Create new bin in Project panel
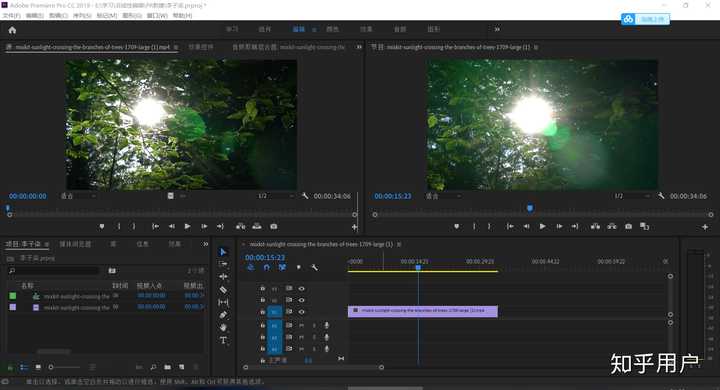Screen dimensions: 720x390 pos(168,367)
